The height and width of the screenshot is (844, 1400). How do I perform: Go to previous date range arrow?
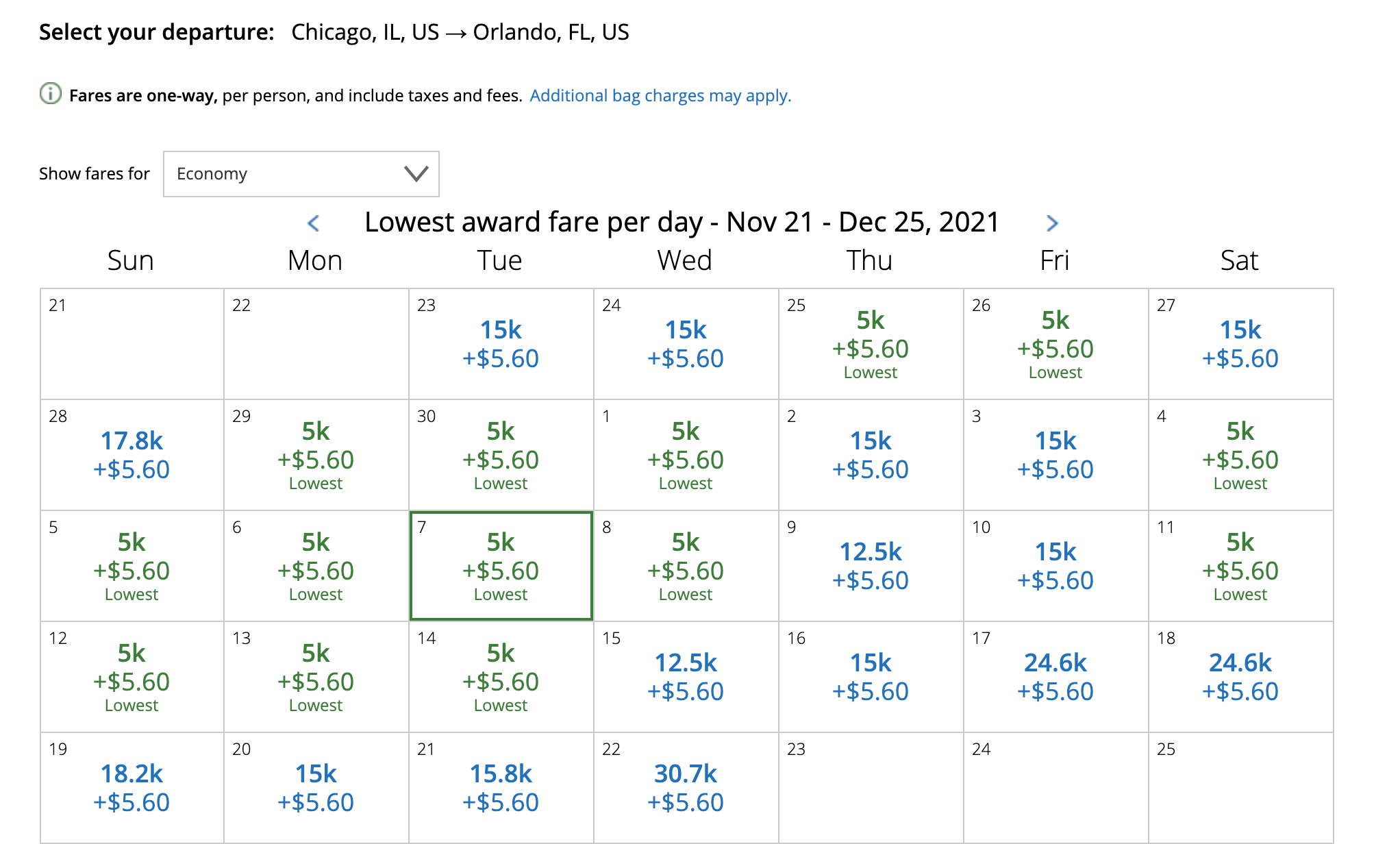click(x=313, y=223)
